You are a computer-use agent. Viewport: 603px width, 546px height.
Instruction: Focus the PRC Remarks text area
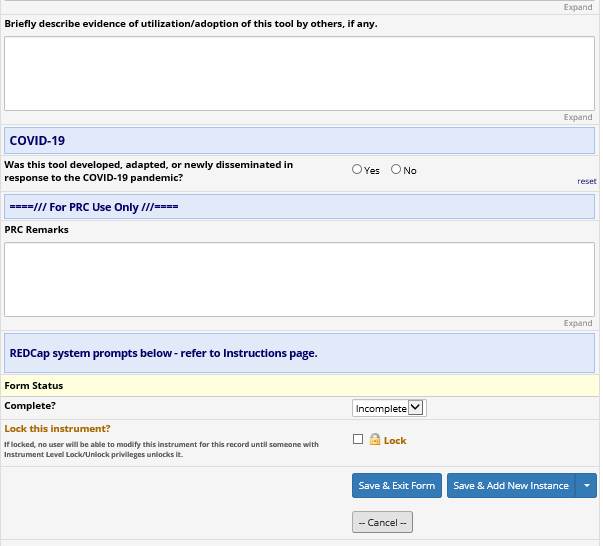tap(299, 279)
